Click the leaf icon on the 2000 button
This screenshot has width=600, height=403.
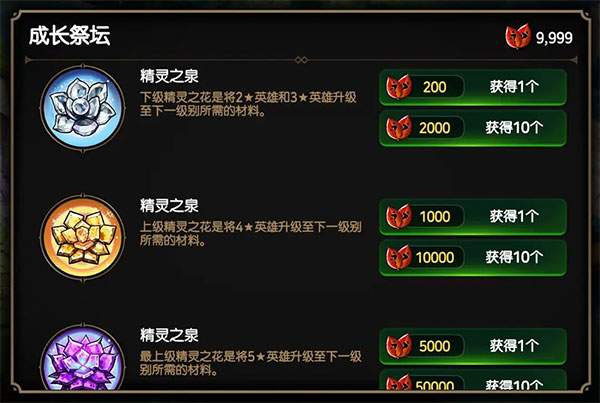pos(399,128)
